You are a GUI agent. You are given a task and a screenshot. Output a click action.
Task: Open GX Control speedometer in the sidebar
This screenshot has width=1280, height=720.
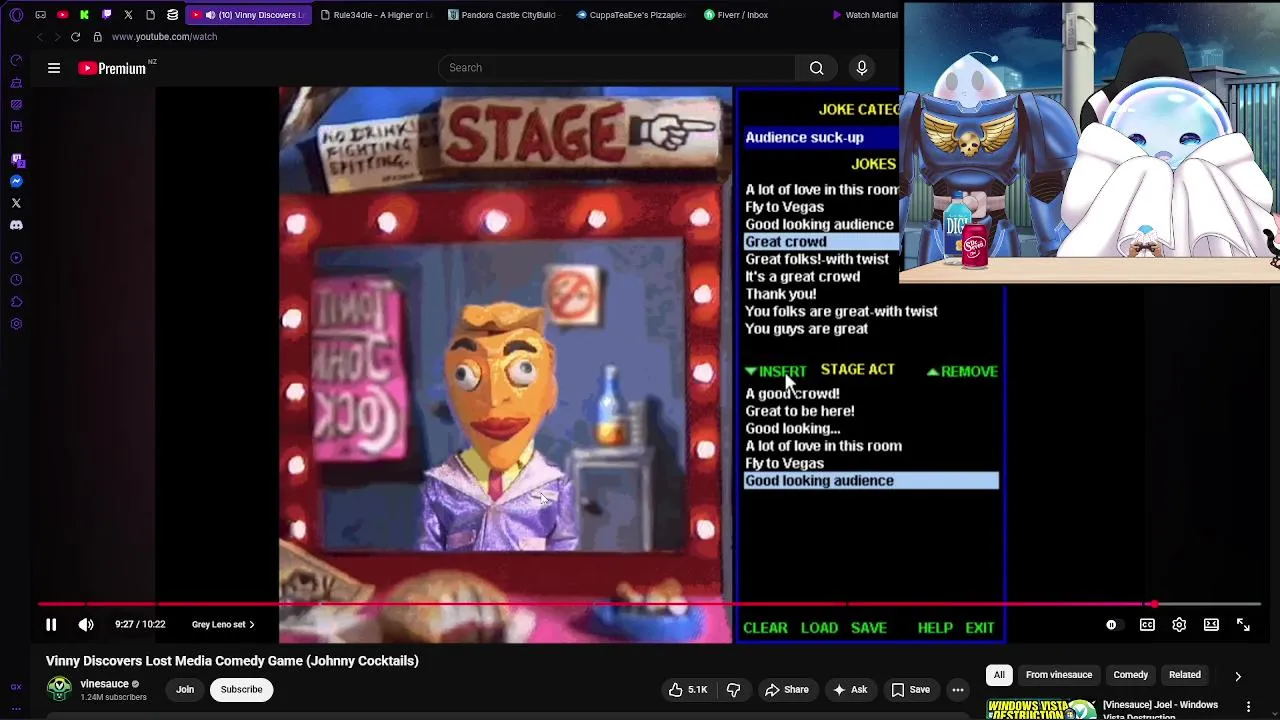(16, 60)
